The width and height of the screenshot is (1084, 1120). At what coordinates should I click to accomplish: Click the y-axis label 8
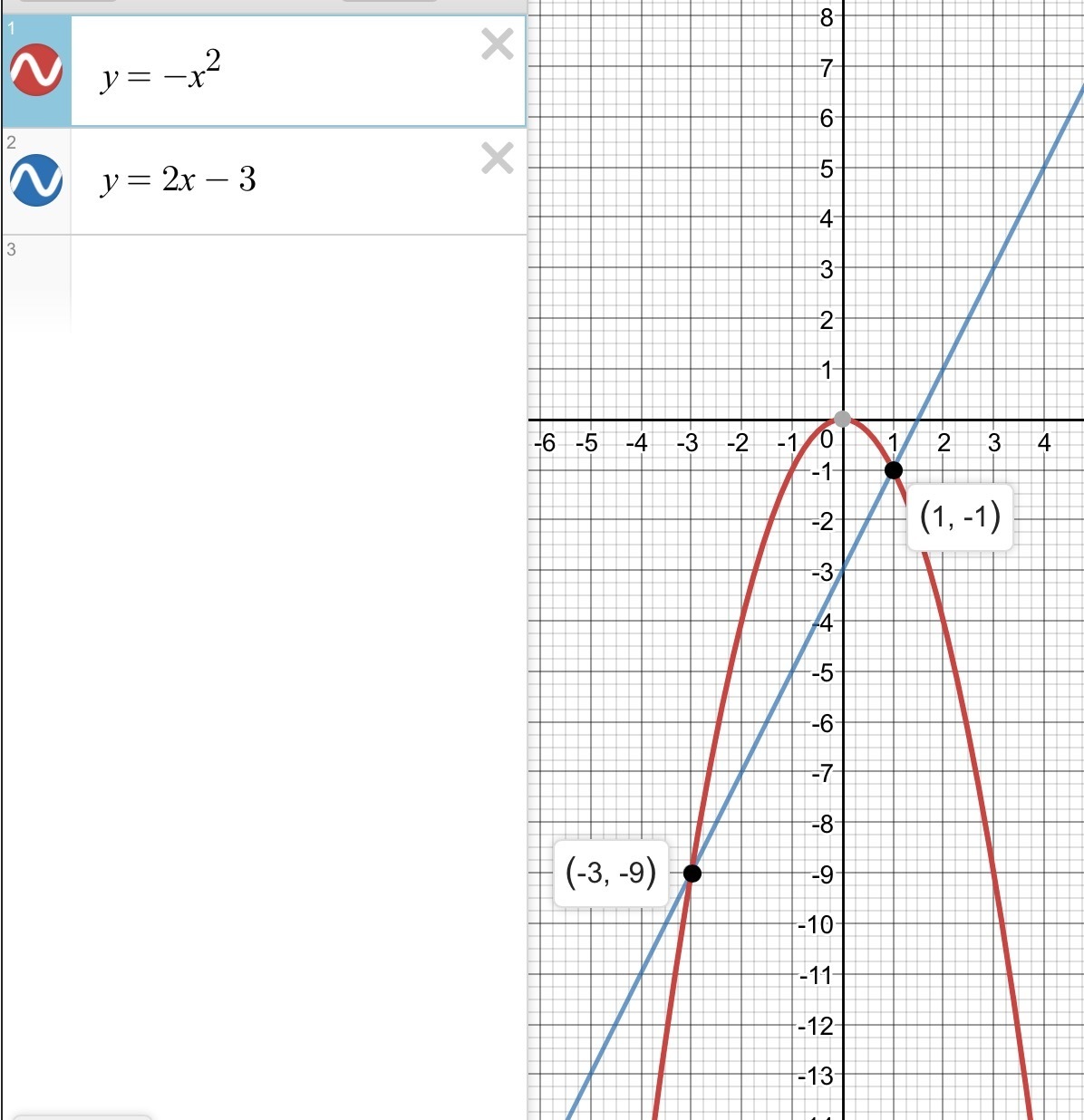coord(827,17)
